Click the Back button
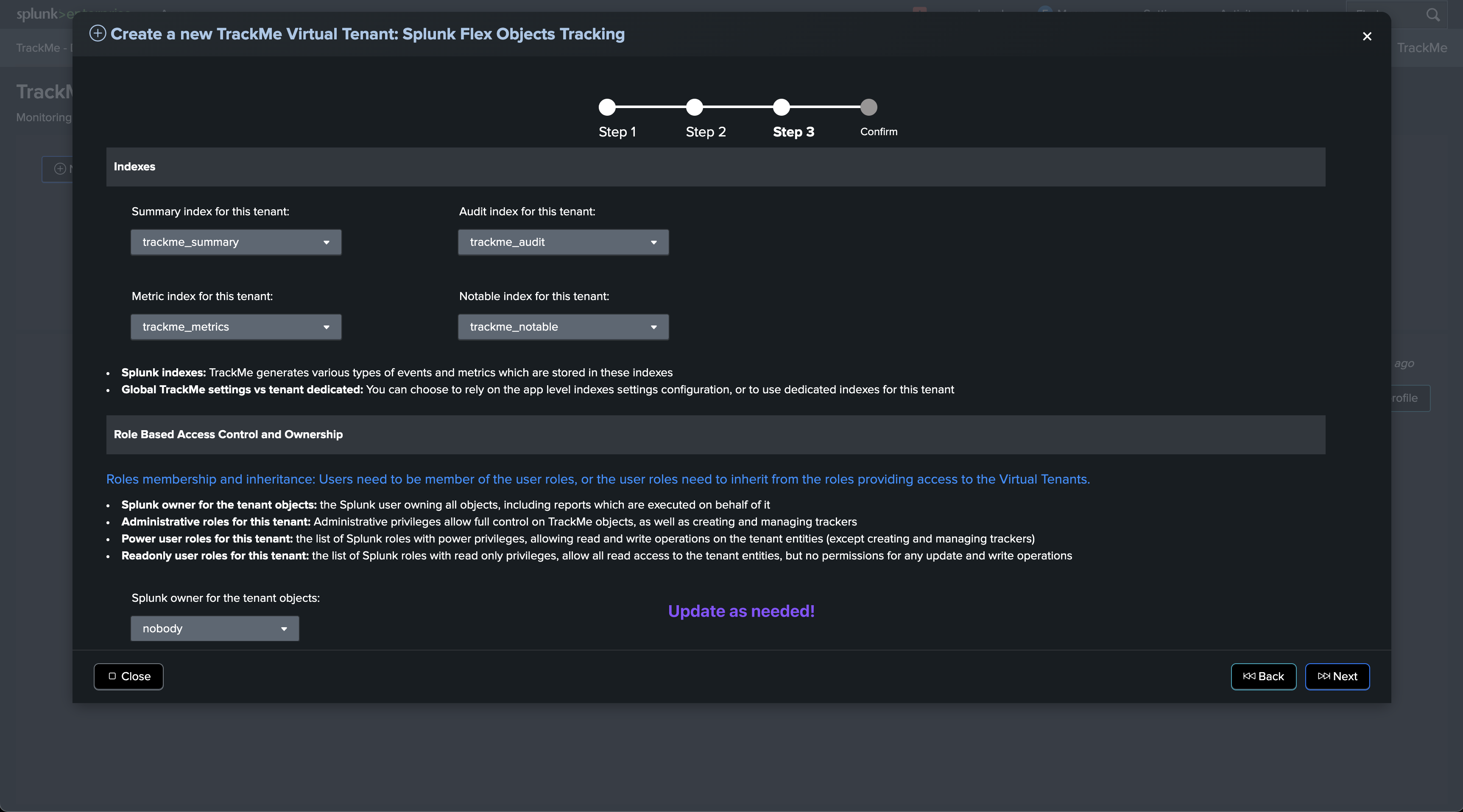This screenshot has height=812, width=1463. tap(1264, 676)
